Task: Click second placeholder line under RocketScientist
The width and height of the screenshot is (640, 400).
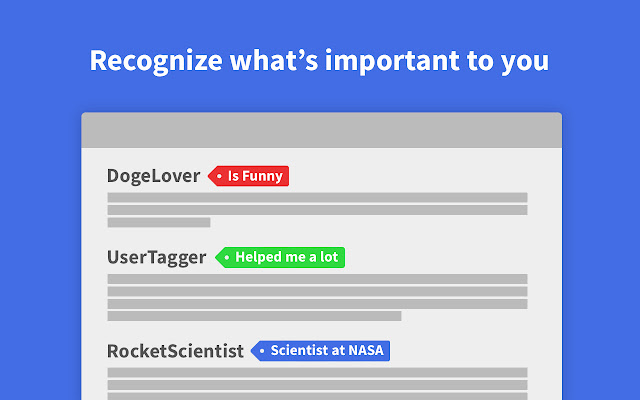Action: [x=317, y=384]
